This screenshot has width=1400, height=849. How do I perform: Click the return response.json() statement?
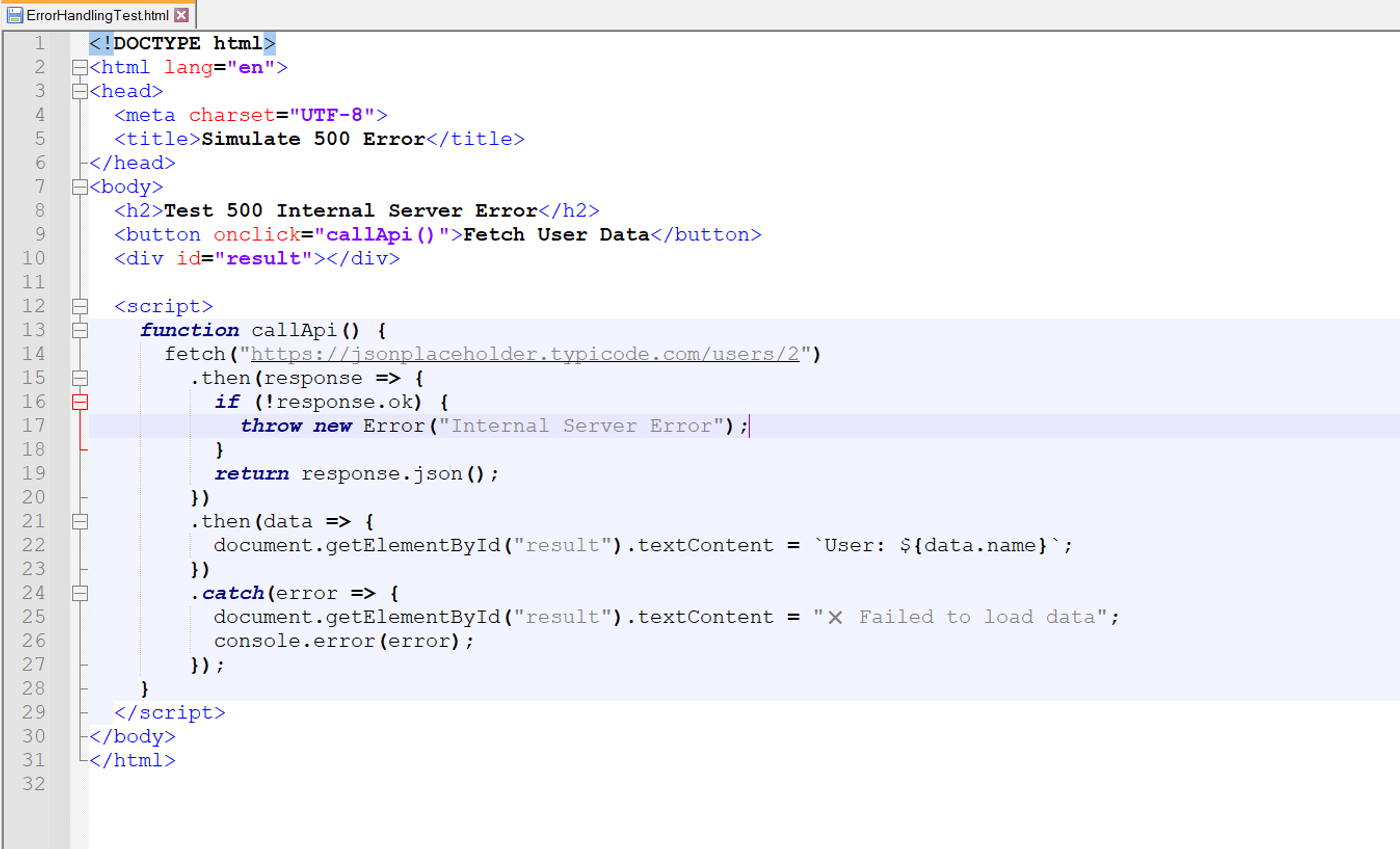click(x=356, y=474)
